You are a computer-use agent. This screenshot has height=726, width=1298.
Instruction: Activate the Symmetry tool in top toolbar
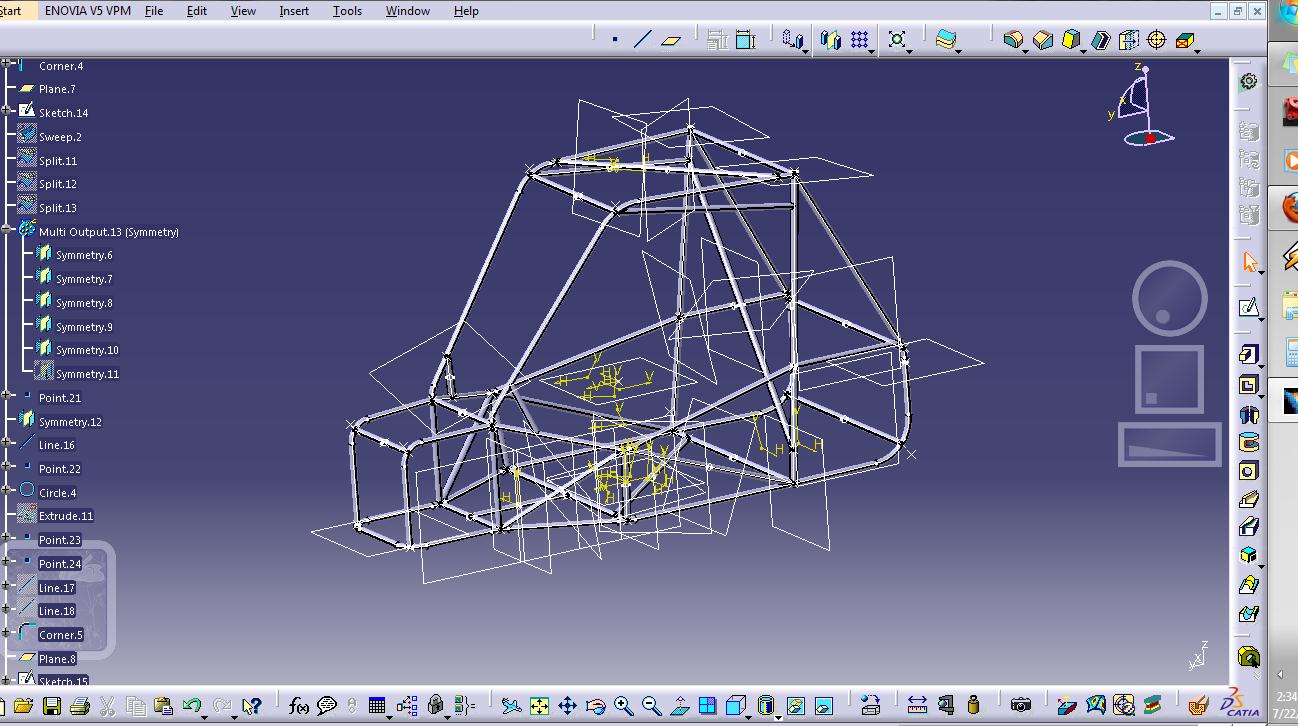[830, 40]
